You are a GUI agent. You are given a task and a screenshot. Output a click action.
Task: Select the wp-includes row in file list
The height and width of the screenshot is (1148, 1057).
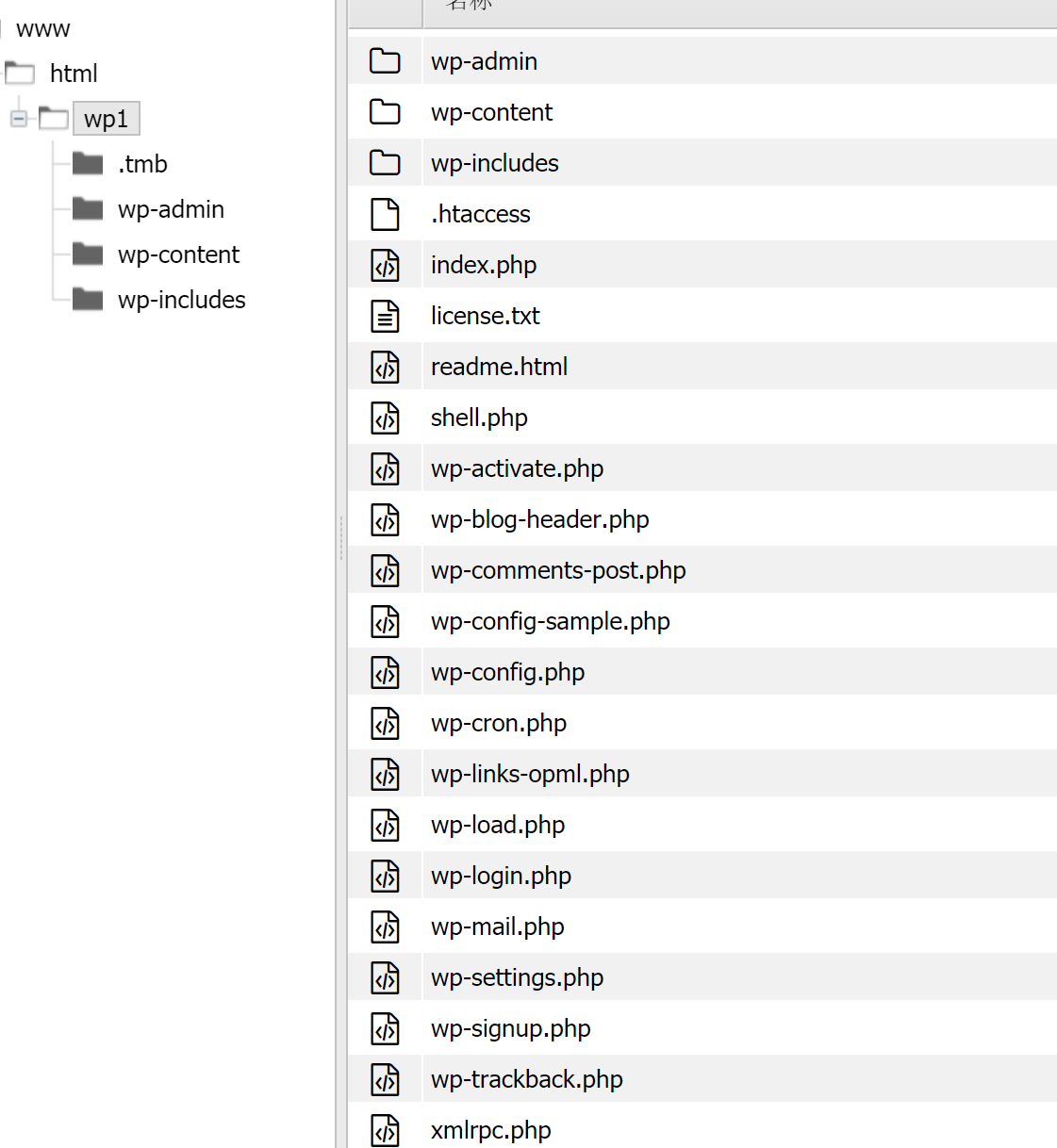[x=702, y=163]
